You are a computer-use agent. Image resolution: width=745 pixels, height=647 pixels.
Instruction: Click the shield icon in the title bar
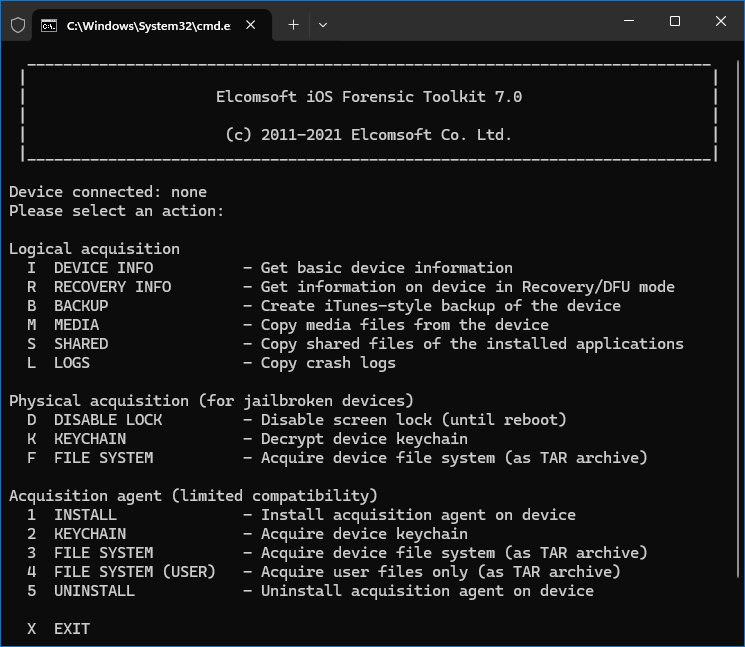(x=18, y=25)
